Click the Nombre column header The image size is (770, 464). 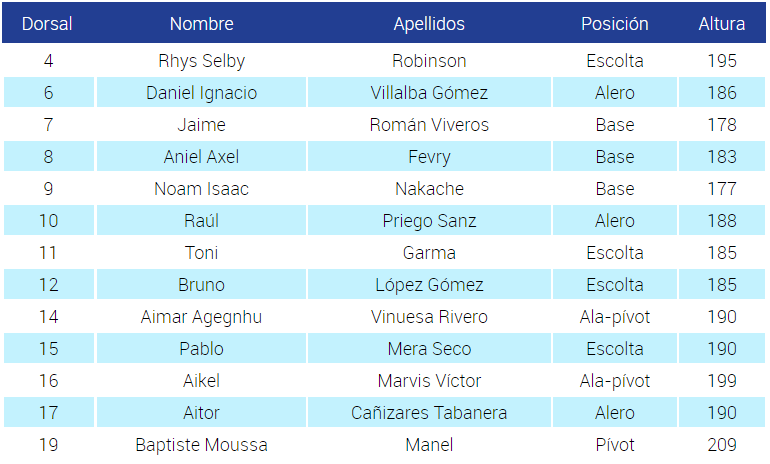(x=201, y=24)
